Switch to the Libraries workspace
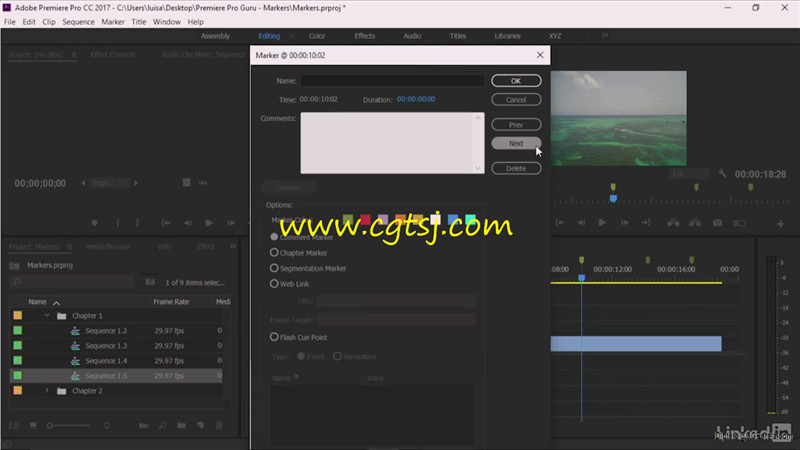This screenshot has height=450, width=800. (x=507, y=36)
